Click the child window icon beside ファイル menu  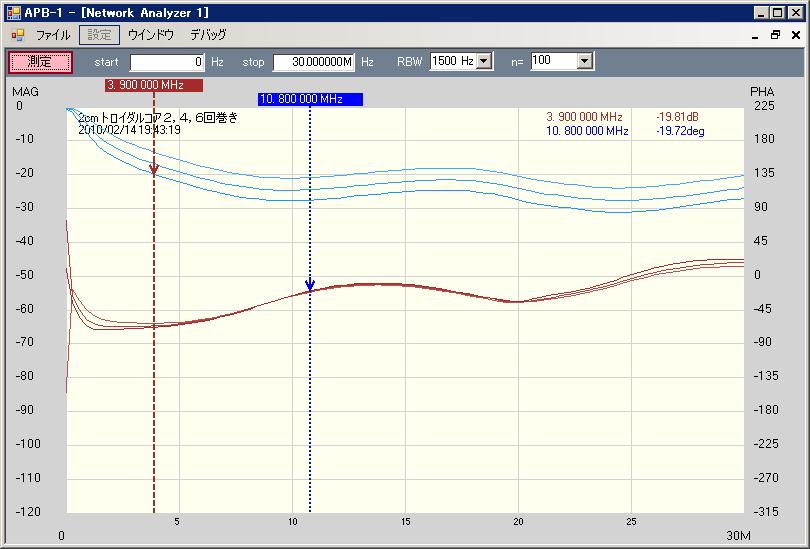(17, 34)
